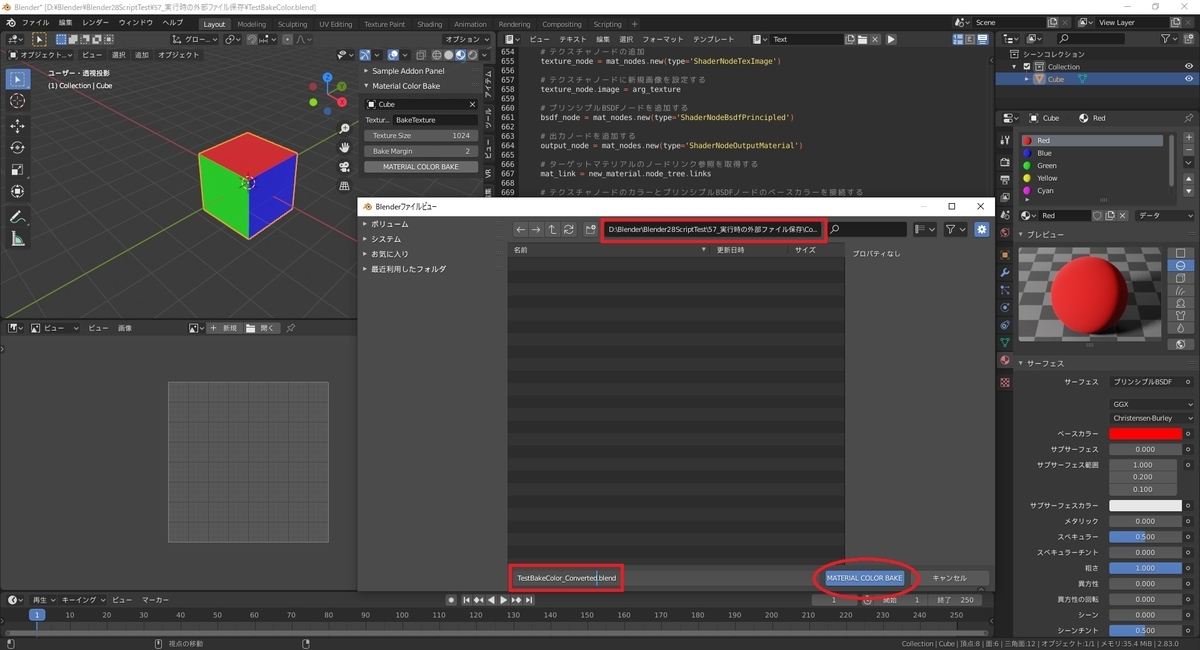
Task: Switch to the UV Editing workspace tab
Action: 336,24
